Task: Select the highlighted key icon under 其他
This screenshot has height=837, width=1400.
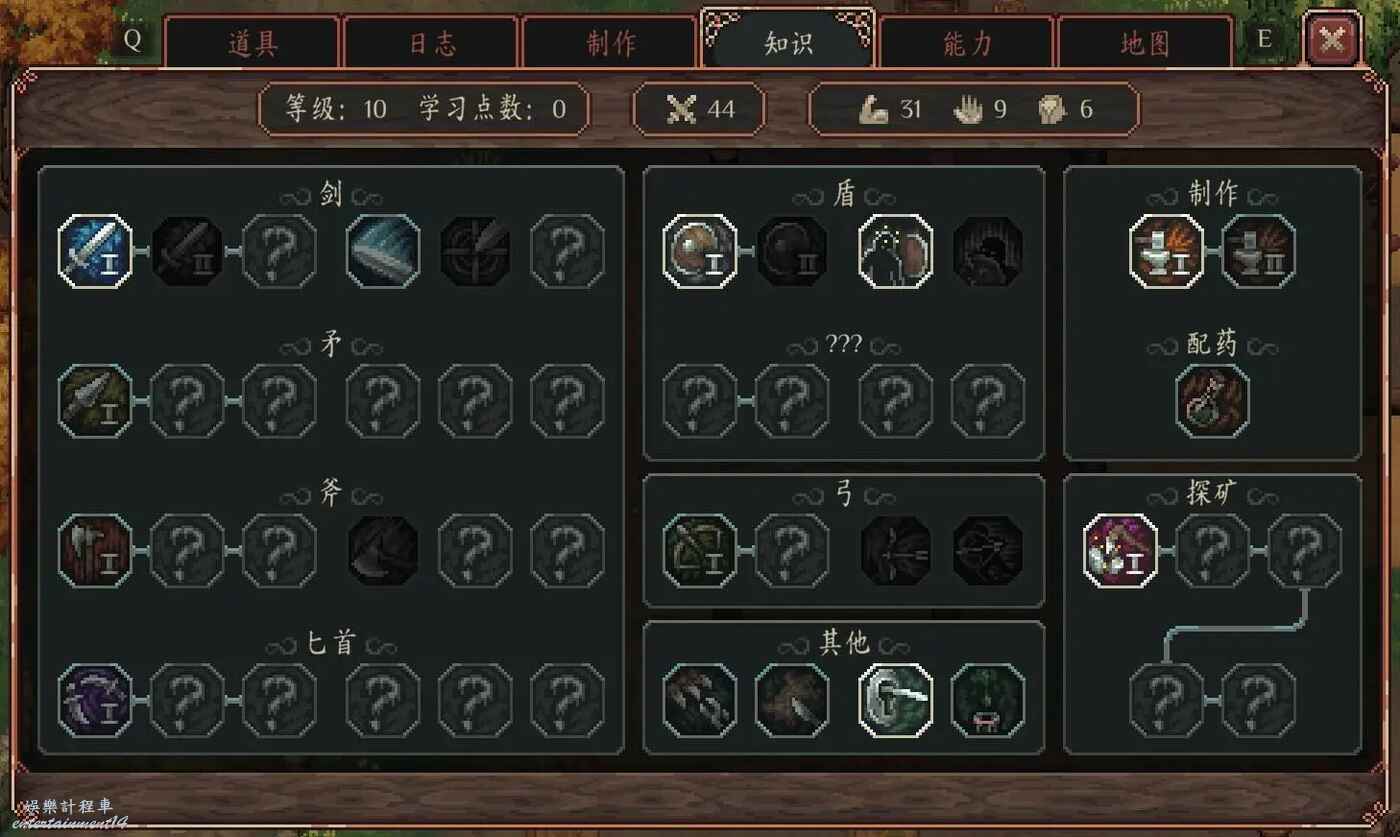Action: [x=896, y=700]
